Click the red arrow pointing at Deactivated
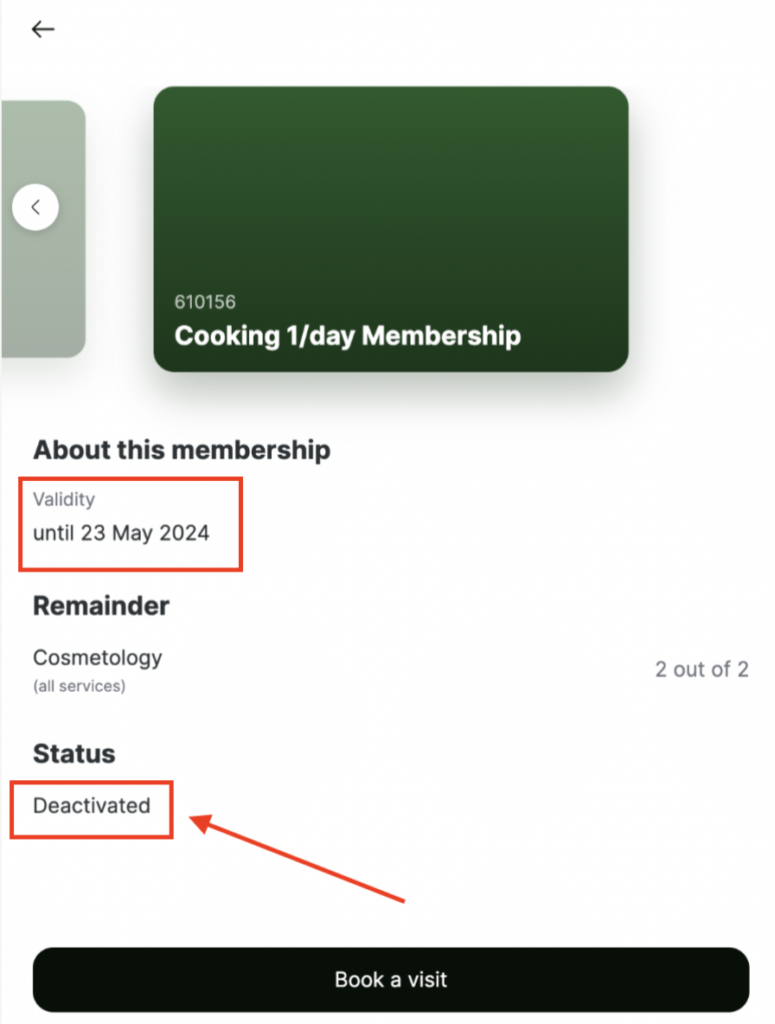The image size is (775, 1024). point(300,859)
